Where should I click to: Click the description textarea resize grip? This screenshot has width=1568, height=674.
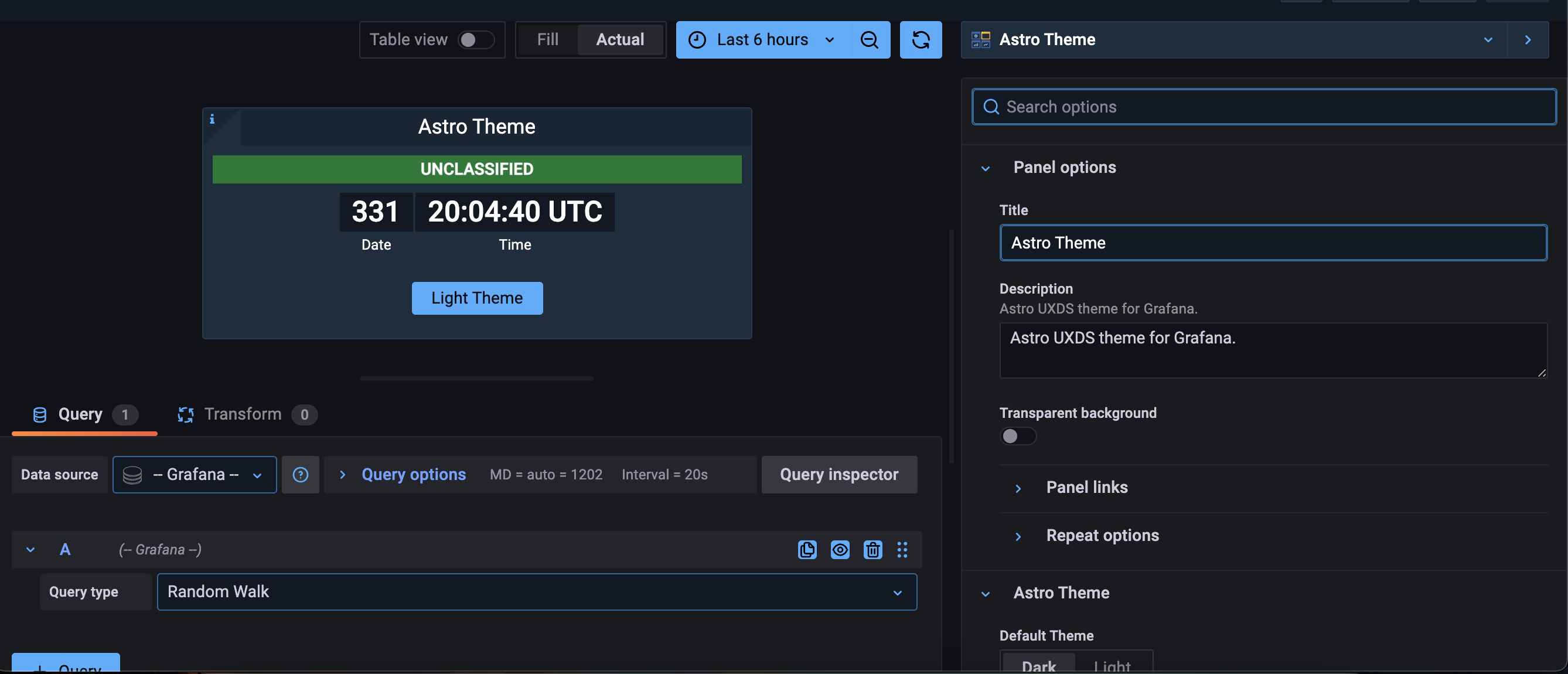(x=1541, y=373)
